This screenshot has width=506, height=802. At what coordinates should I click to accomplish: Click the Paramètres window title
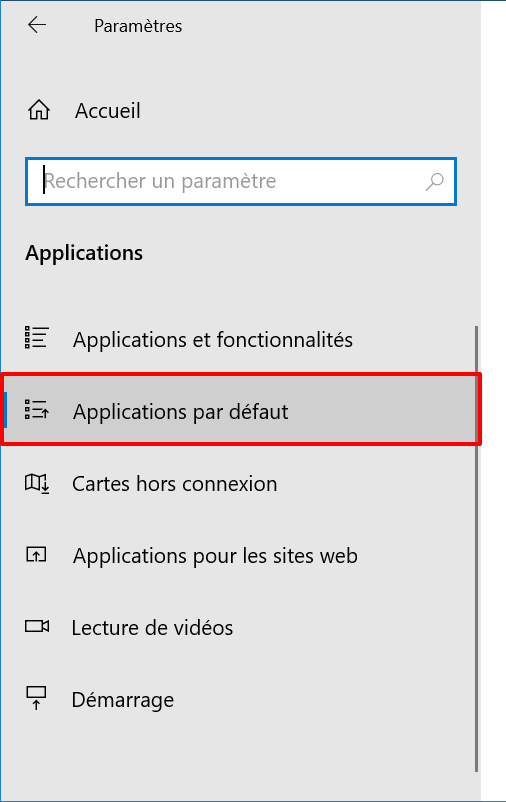point(138,26)
